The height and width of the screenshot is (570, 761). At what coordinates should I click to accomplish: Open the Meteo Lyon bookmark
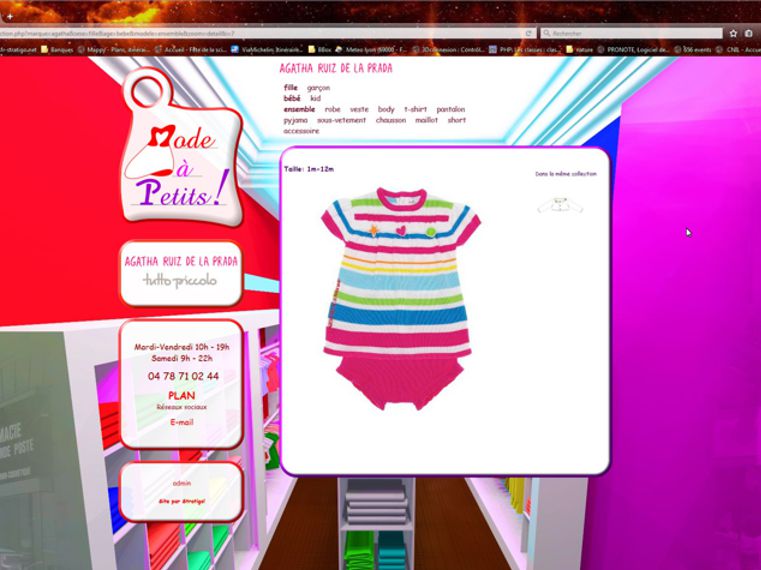[x=371, y=50]
